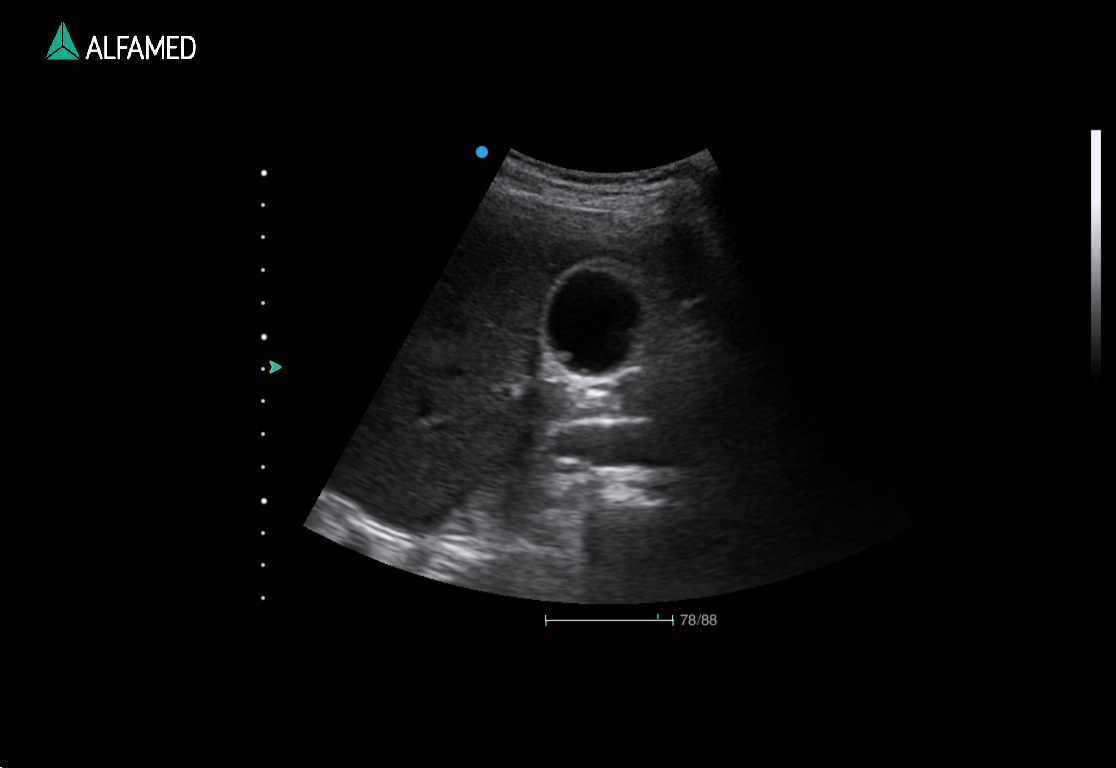
Task: Click the bright echo bands below the cyst
Action: click(x=598, y=422)
